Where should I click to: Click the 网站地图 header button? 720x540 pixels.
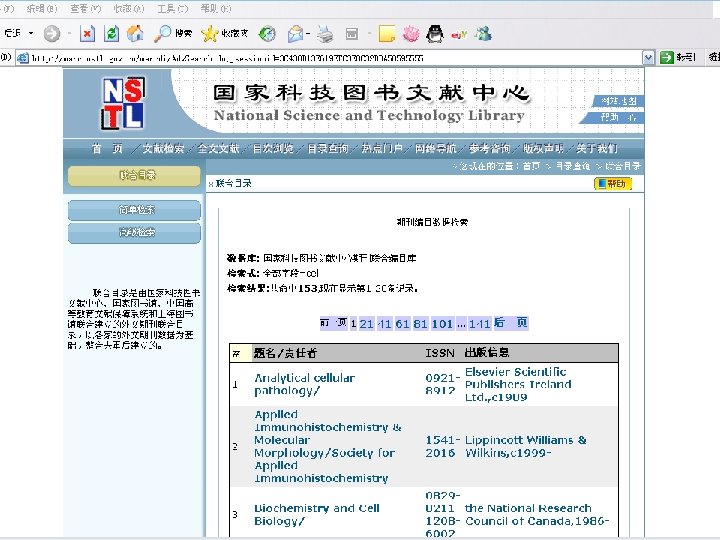point(618,101)
